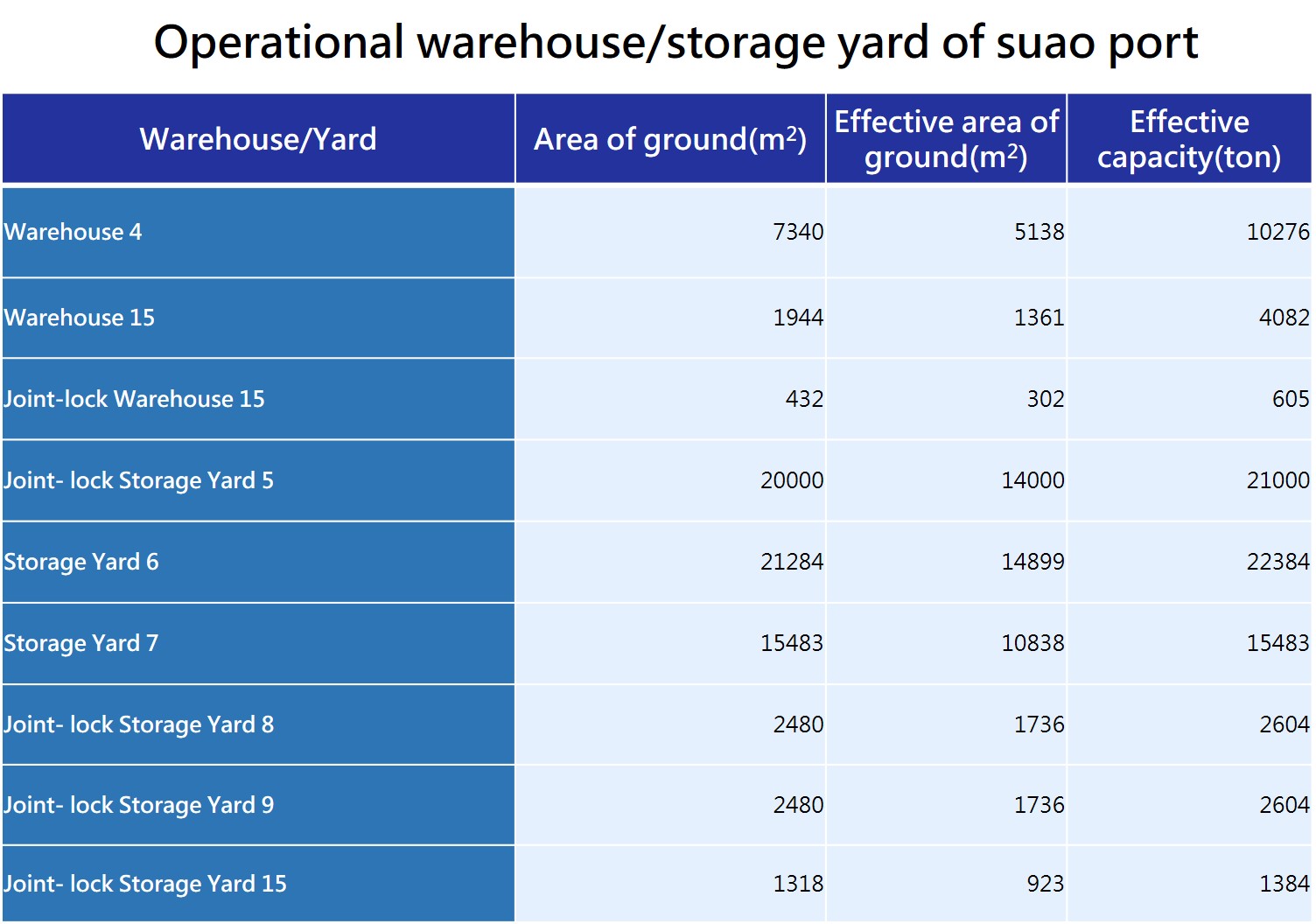The image size is (1316, 924).
Task: Select Storage Yard 8 ground area 2480
Action: [x=798, y=724]
